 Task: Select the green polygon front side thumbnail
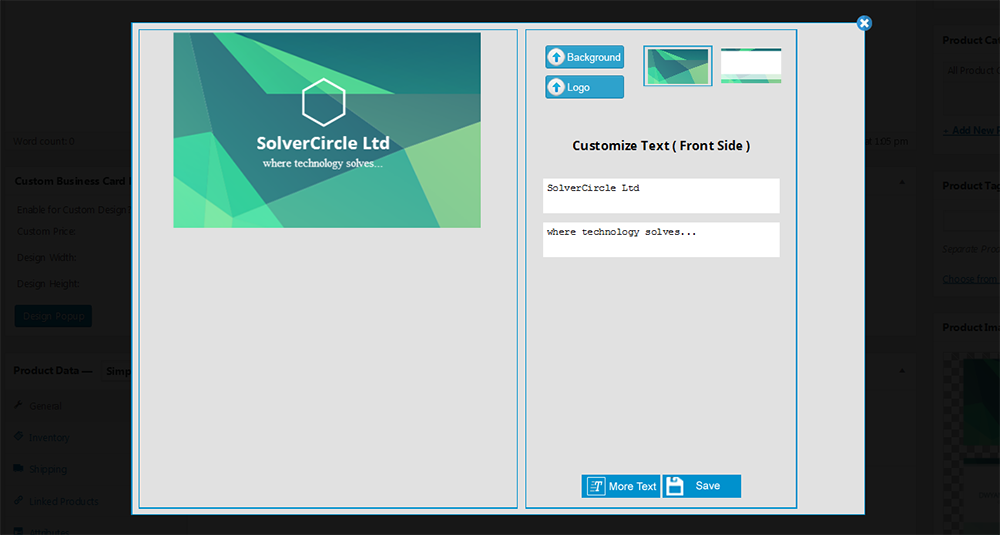tap(677, 66)
